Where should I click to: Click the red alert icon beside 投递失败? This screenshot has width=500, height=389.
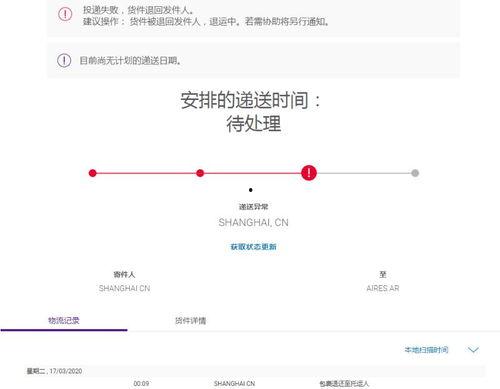click(x=65, y=14)
